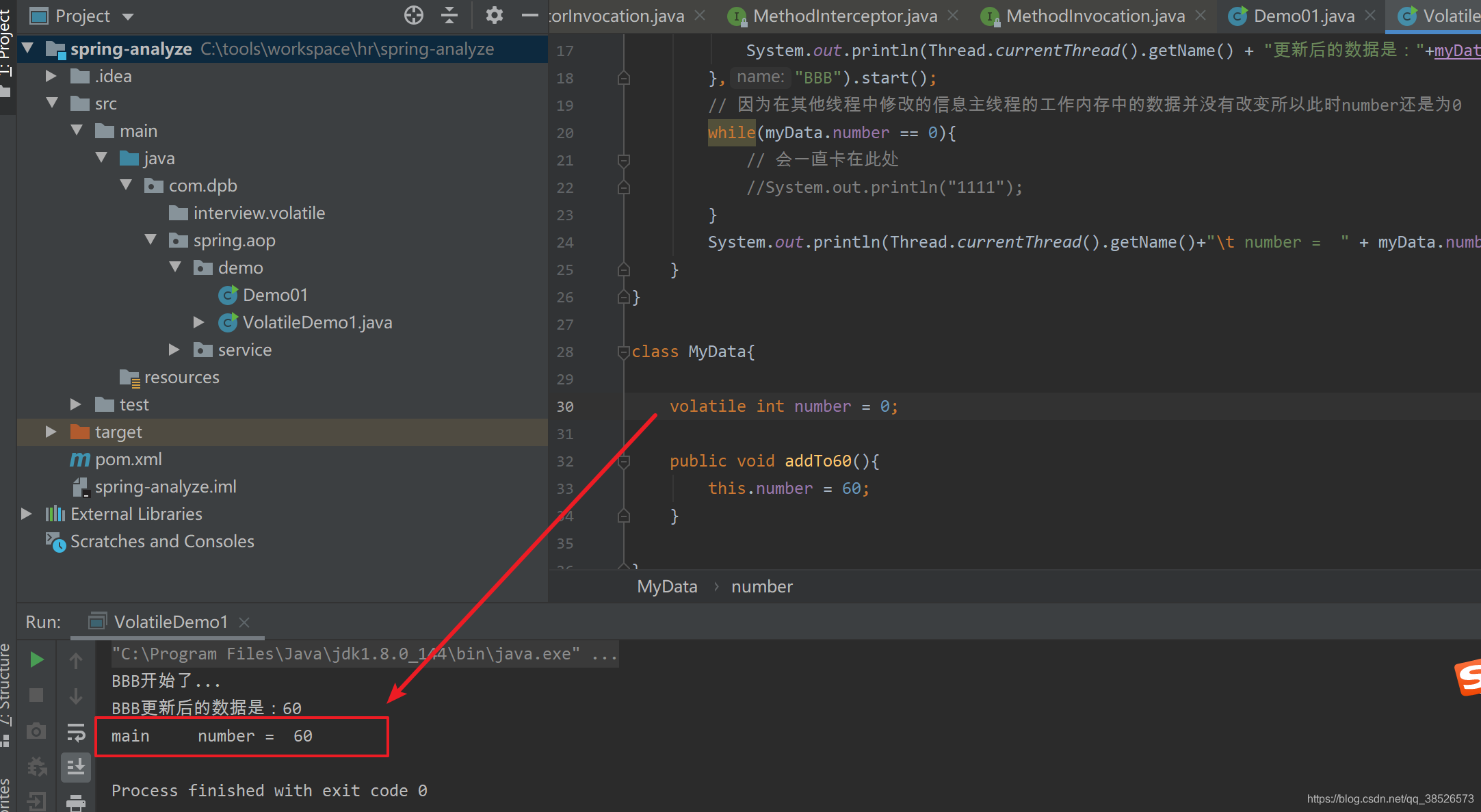Click the fold marker at line 21
The width and height of the screenshot is (1481, 812).
623,160
